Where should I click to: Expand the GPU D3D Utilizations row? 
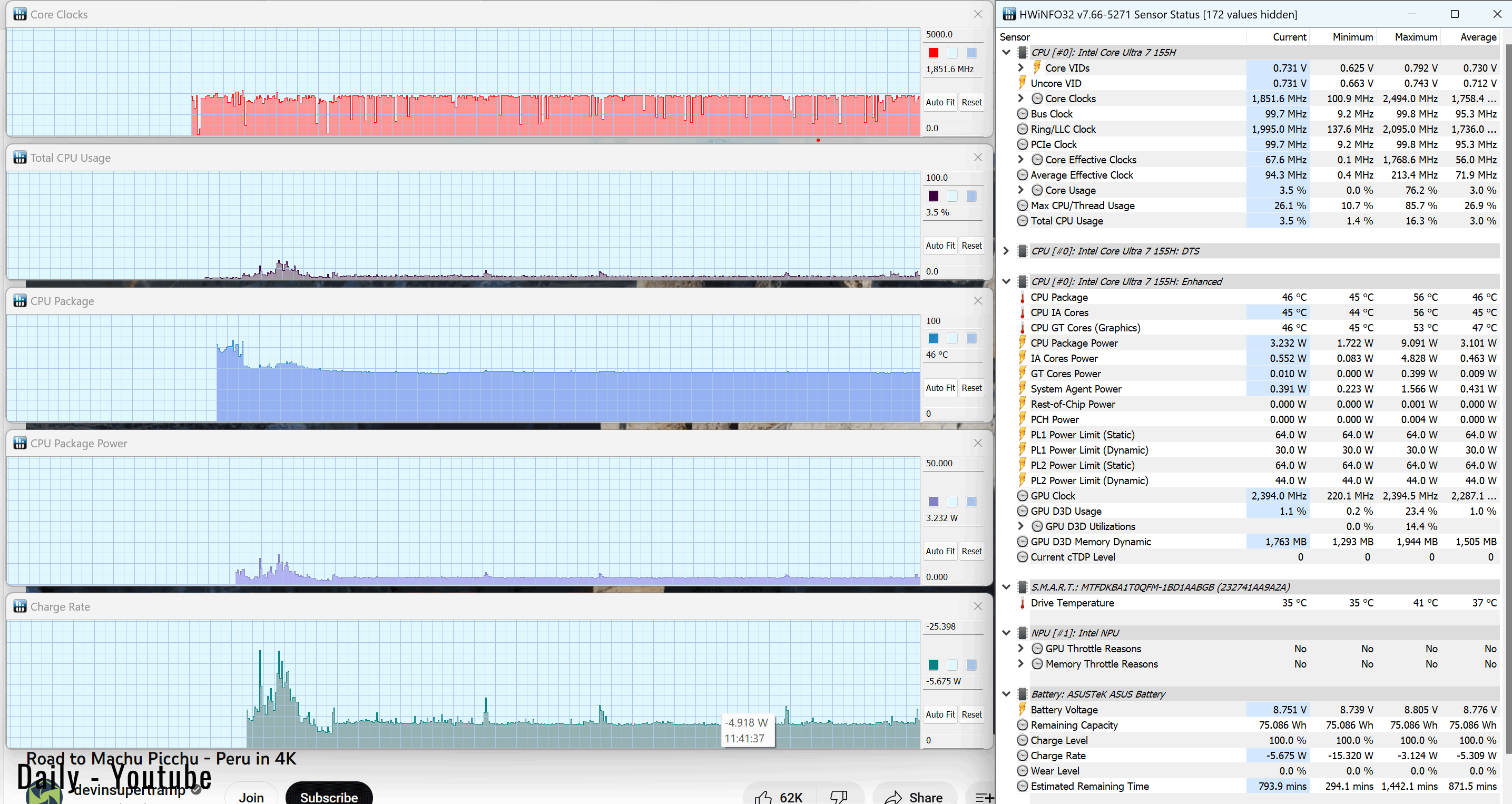[x=1020, y=526]
